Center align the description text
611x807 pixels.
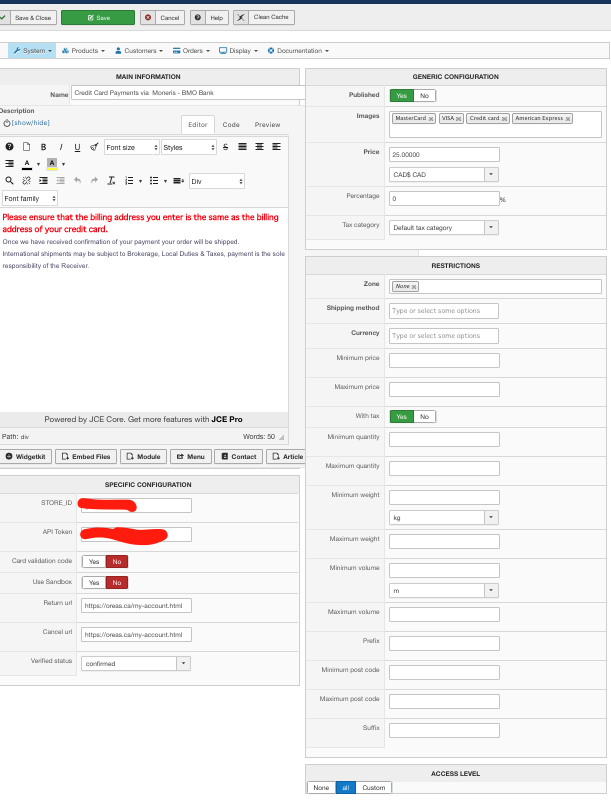(x=259, y=147)
